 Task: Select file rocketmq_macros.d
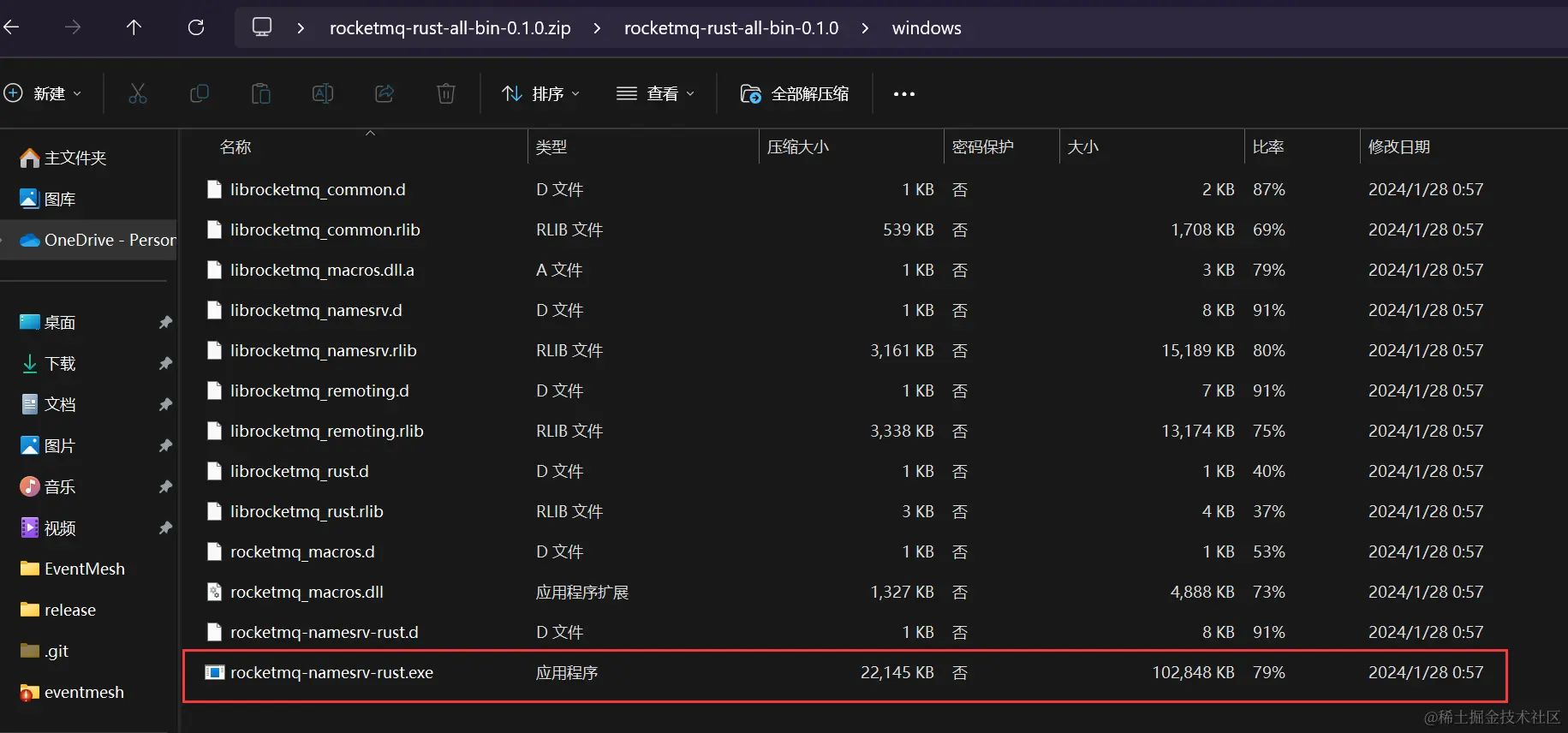tap(302, 551)
